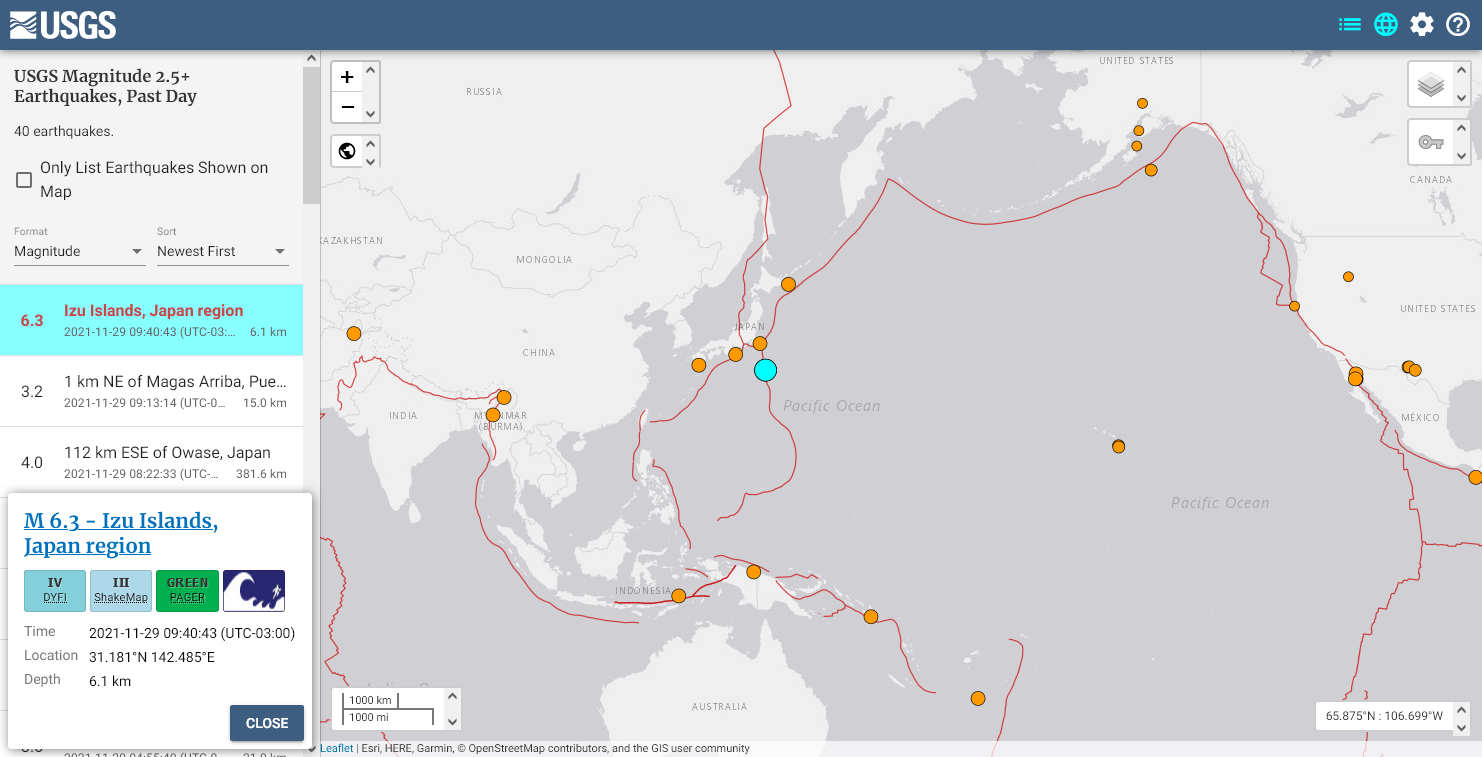Click down arrow beside coordinates display
This screenshot has height=757, width=1482.
(1462, 728)
